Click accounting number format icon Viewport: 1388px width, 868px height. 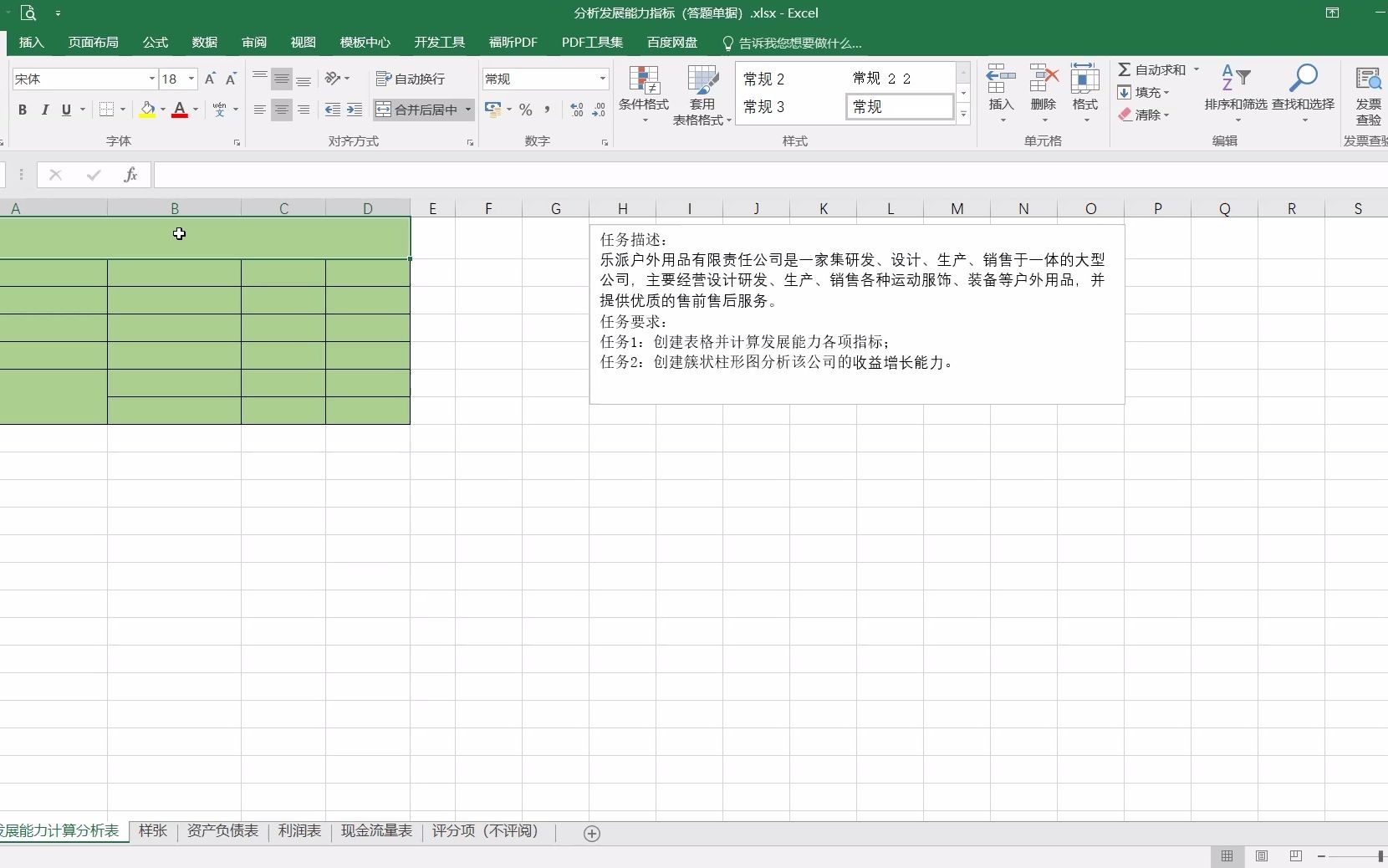[x=492, y=110]
